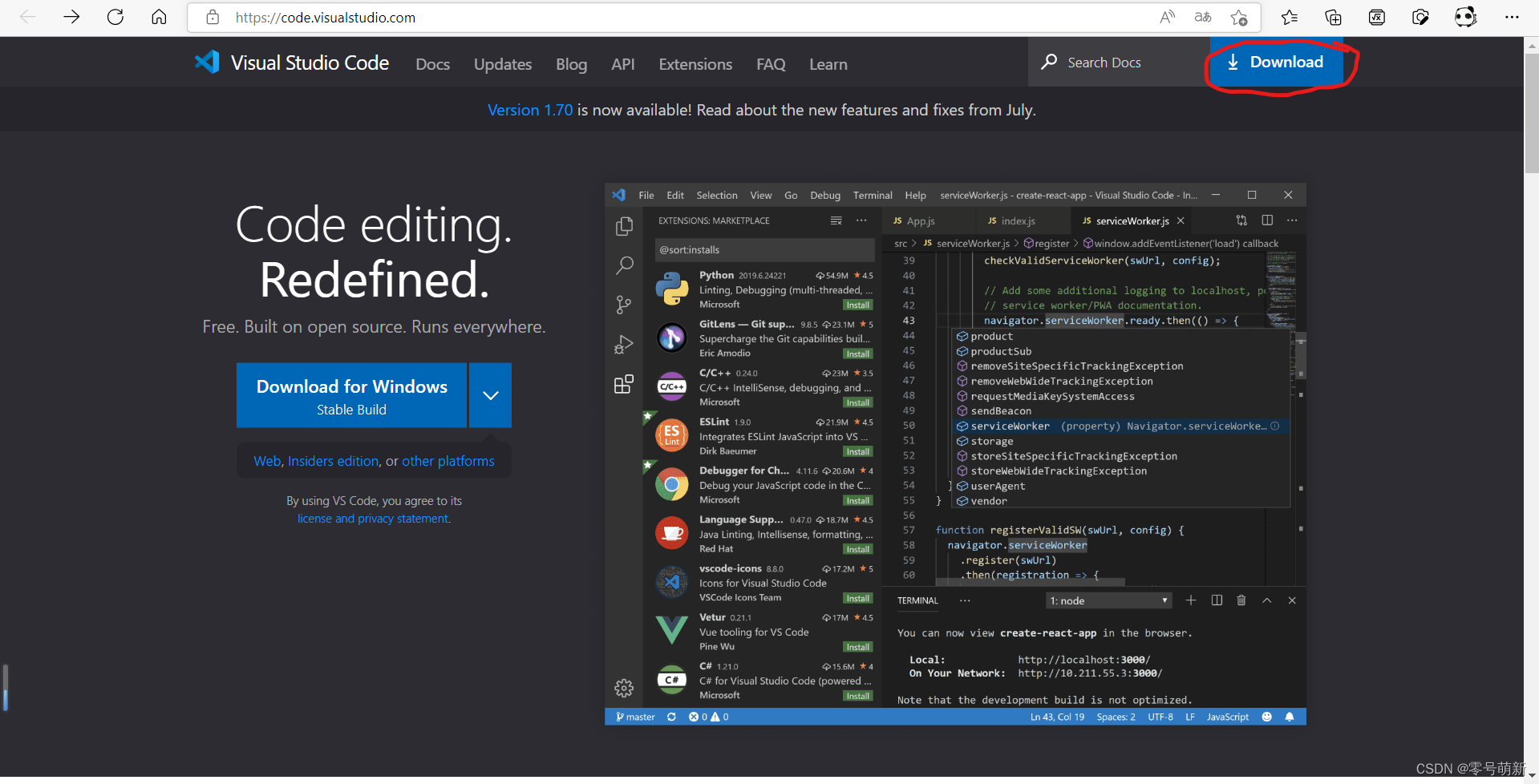Open the Extensions nav item
The image size is (1539, 784).
point(695,64)
